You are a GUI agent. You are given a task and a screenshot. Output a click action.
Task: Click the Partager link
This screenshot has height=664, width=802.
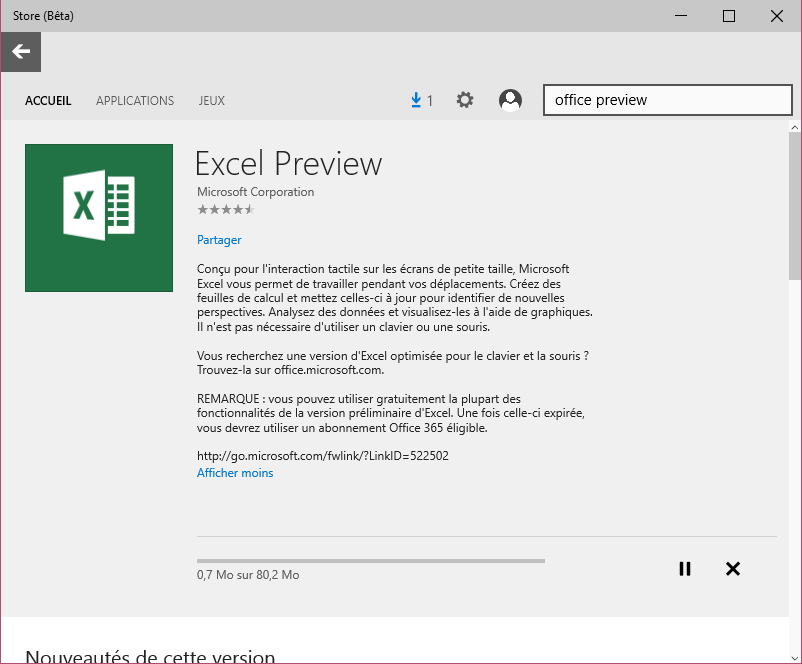(x=219, y=240)
